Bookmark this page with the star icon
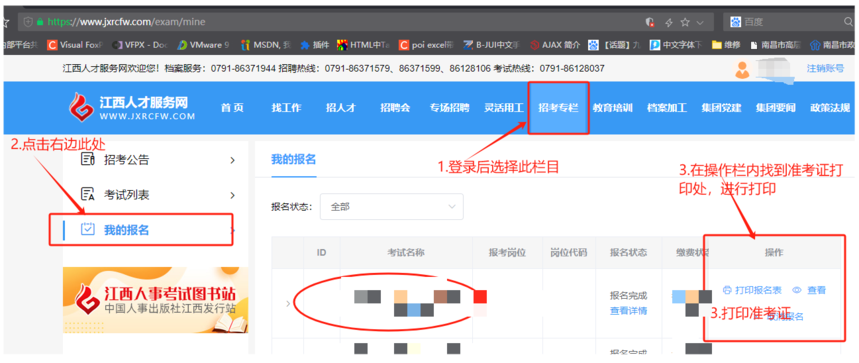This screenshot has width=859, height=363. pos(685,22)
